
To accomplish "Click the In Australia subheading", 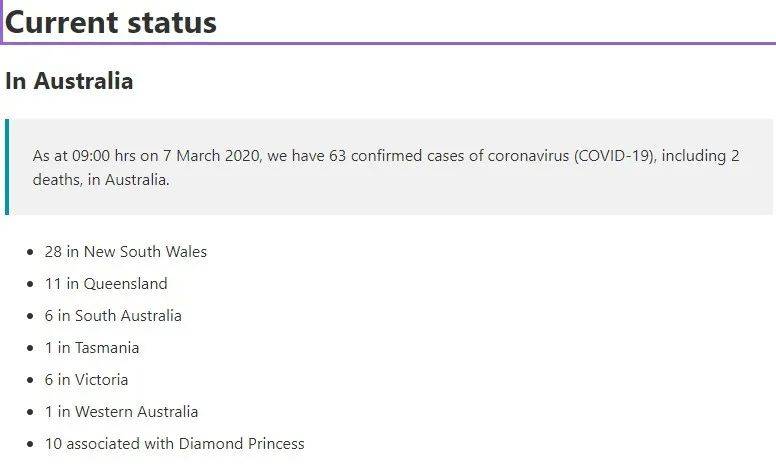I will [69, 81].
